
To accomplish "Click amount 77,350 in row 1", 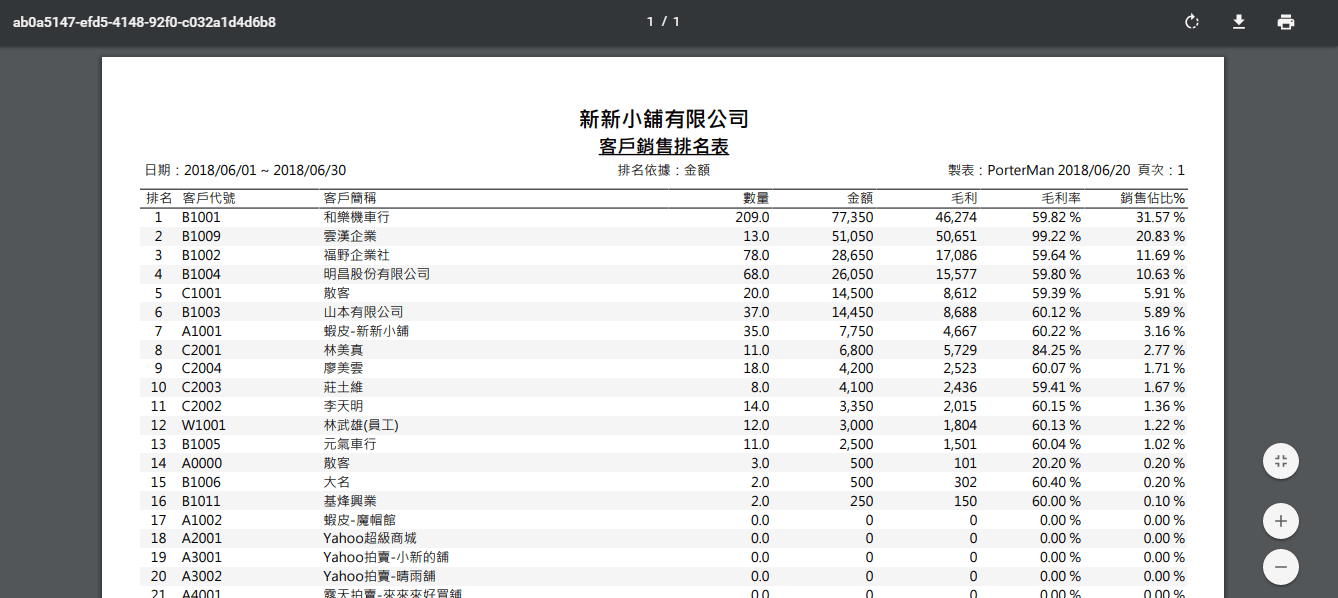I will (852, 217).
